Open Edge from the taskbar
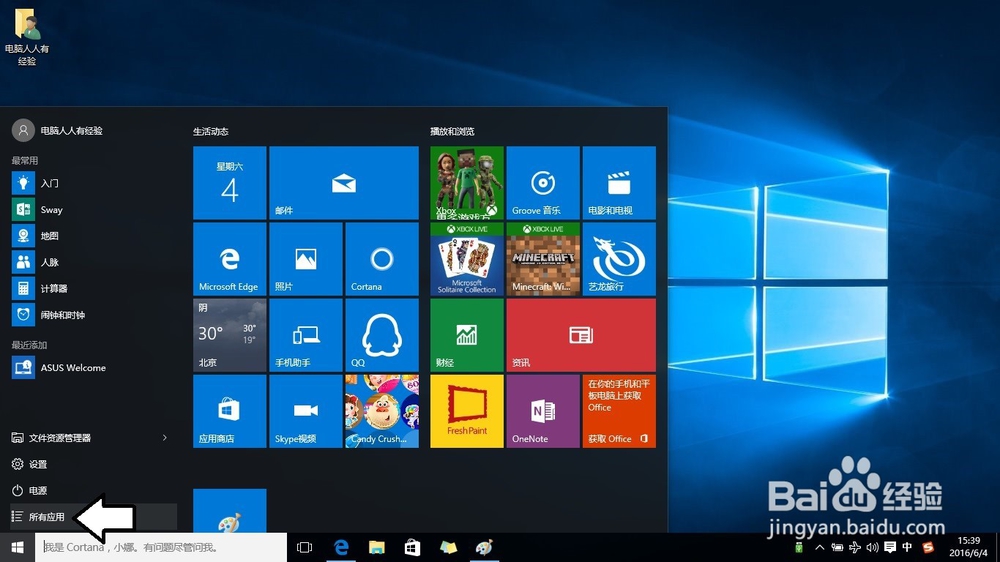 [x=341, y=547]
